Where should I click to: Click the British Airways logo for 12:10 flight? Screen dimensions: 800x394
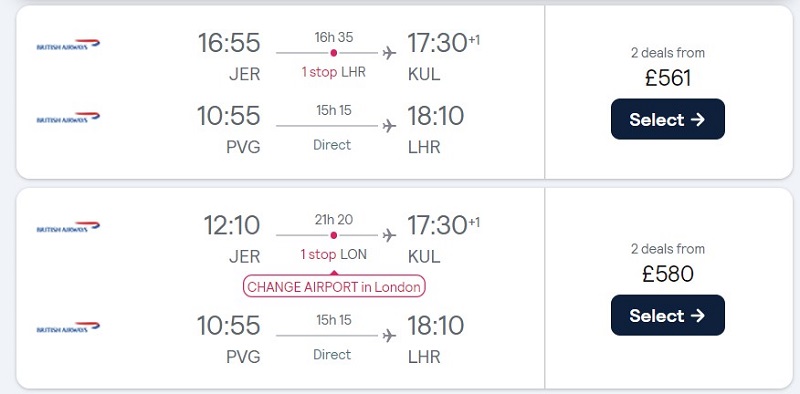click(x=68, y=228)
